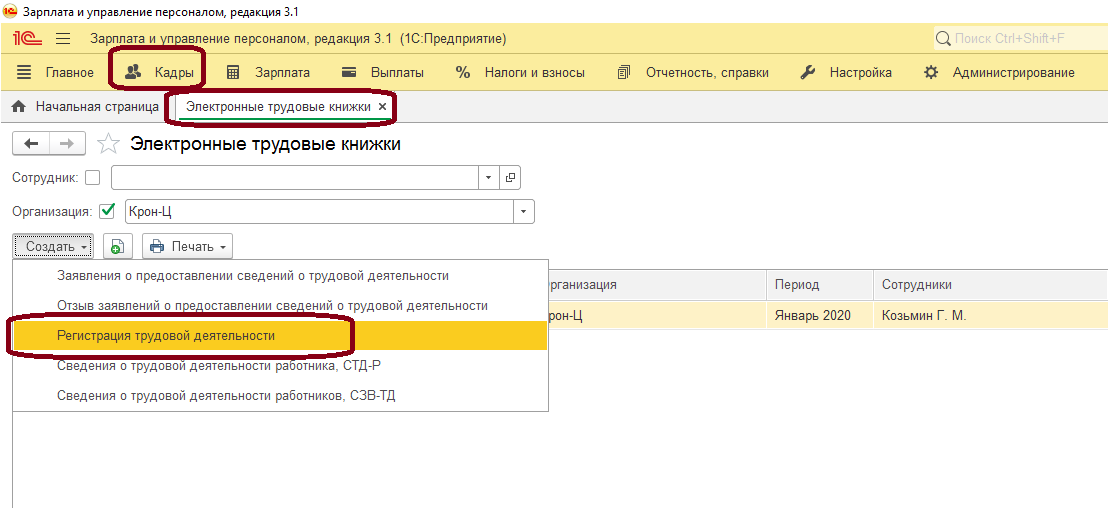Choose Регистрация трудовой деятельности menu item
Viewport: 1108px width, 508px height.
coord(280,336)
